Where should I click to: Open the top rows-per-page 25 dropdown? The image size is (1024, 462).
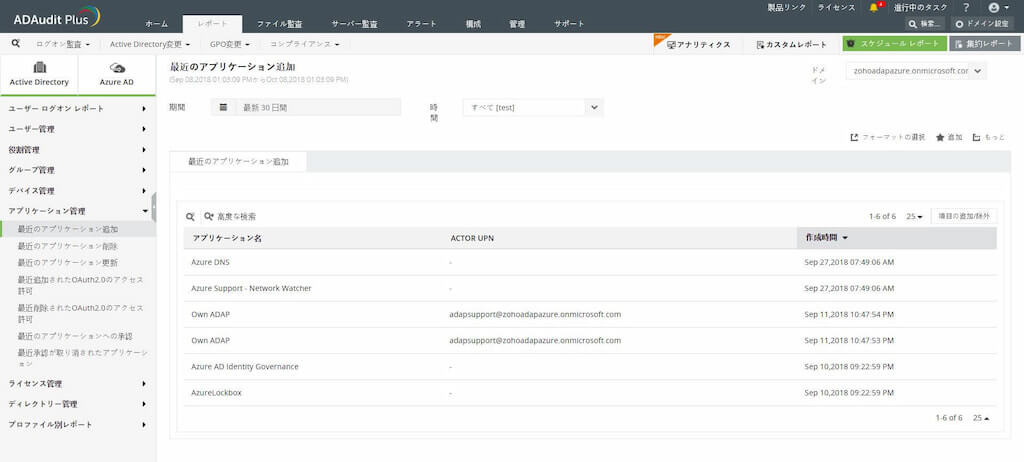coord(914,216)
